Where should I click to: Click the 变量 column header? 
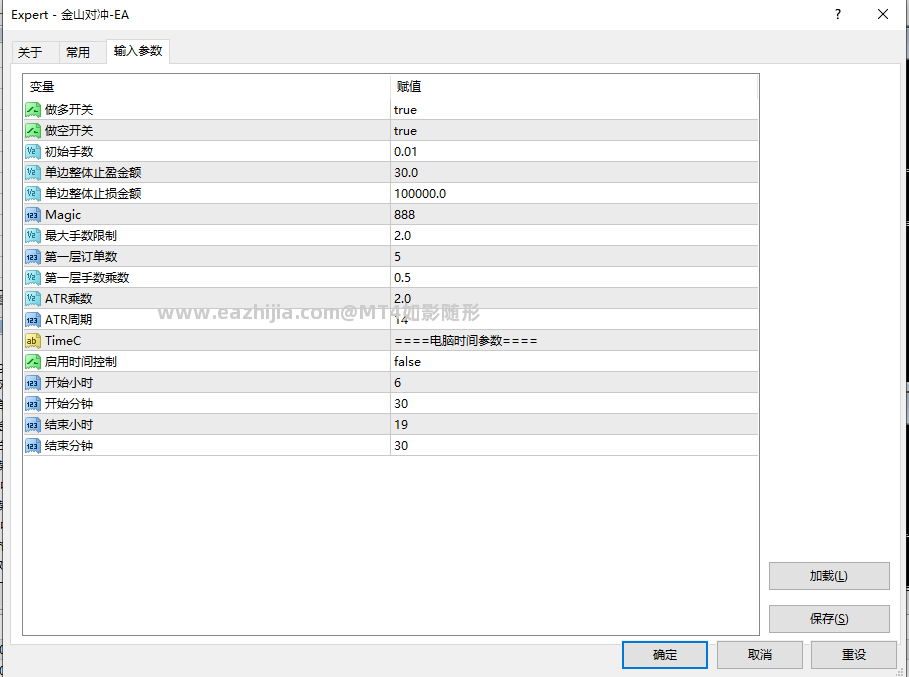(207, 87)
